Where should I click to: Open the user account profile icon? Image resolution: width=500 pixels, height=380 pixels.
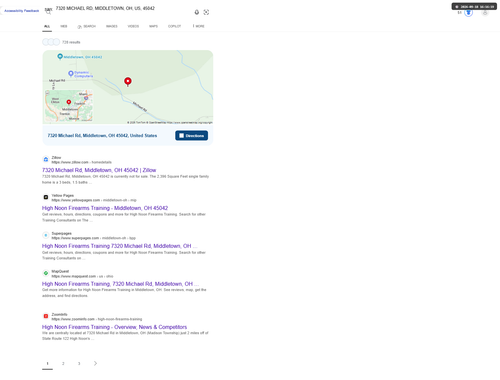[485, 13]
